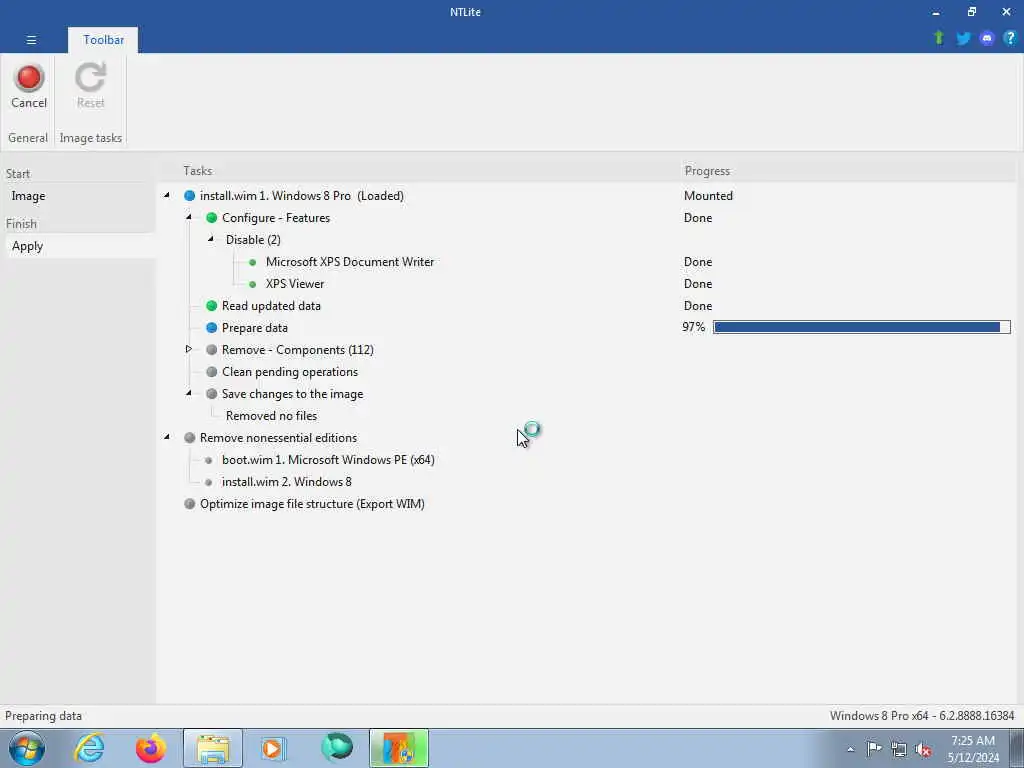Click the muted volume tray icon
Screen dimensions: 1024x768
923,749
